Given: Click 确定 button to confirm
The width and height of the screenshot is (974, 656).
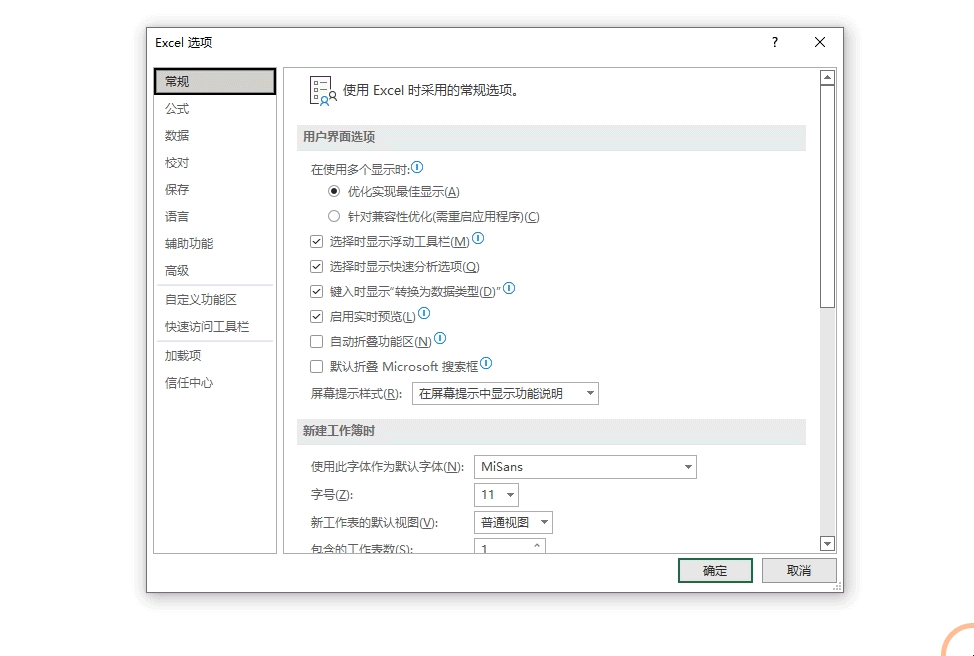Looking at the screenshot, I should [x=715, y=570].
